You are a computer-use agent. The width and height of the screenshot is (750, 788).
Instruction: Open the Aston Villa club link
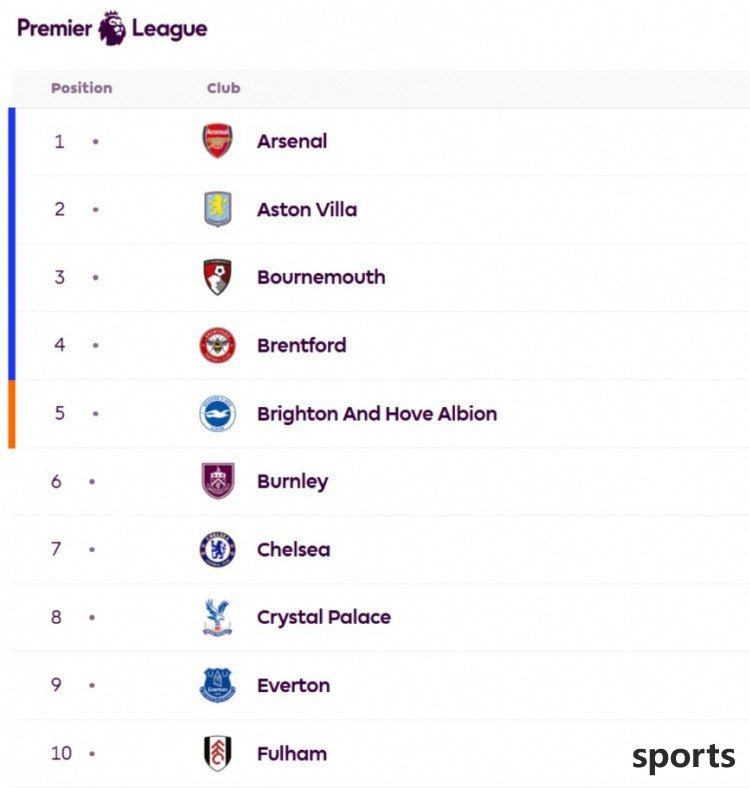[x=307, y=210]
